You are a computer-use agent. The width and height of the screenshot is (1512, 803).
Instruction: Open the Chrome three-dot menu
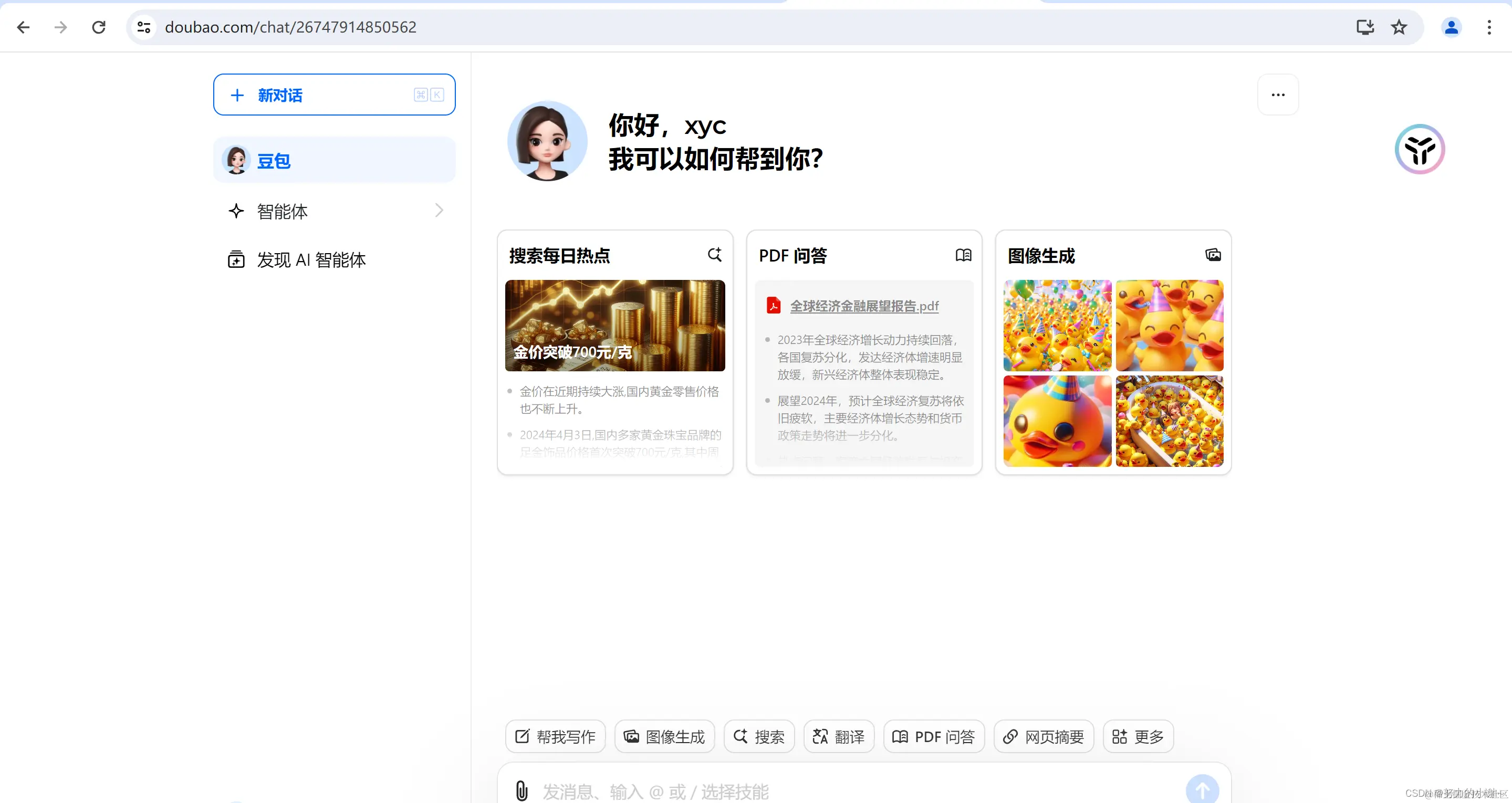point(1489,27)
